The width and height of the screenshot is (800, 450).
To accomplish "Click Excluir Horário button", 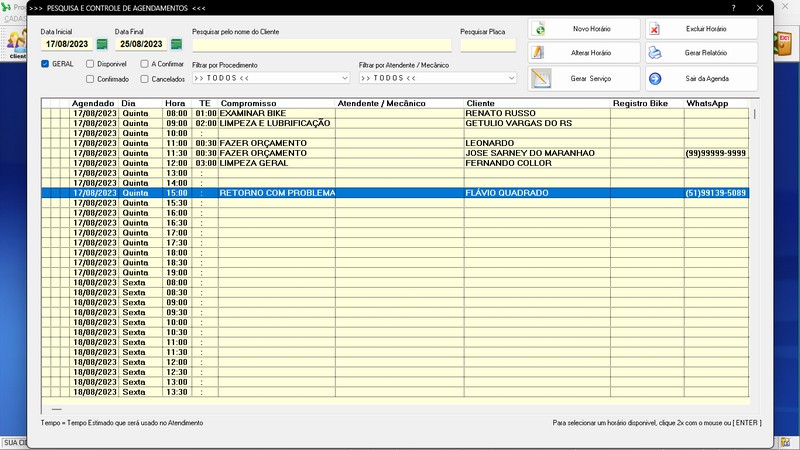I will (702, 29).
